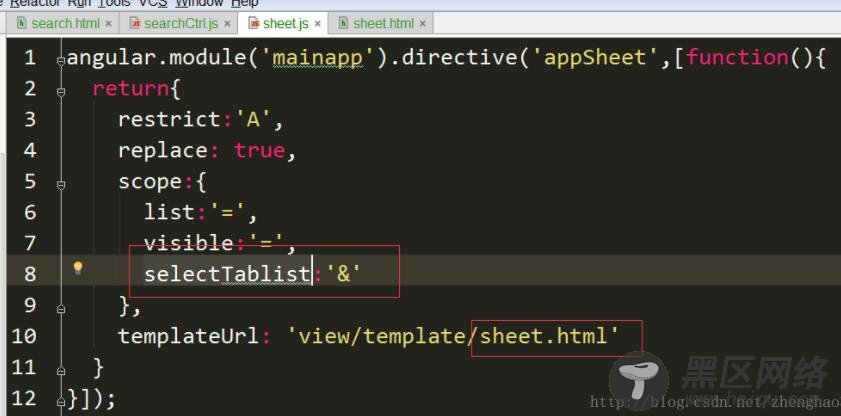The width and height of the screenshot is (841, 416).
Task: Click the searchCtrl.js file type icon
Action: pos(136,24)
